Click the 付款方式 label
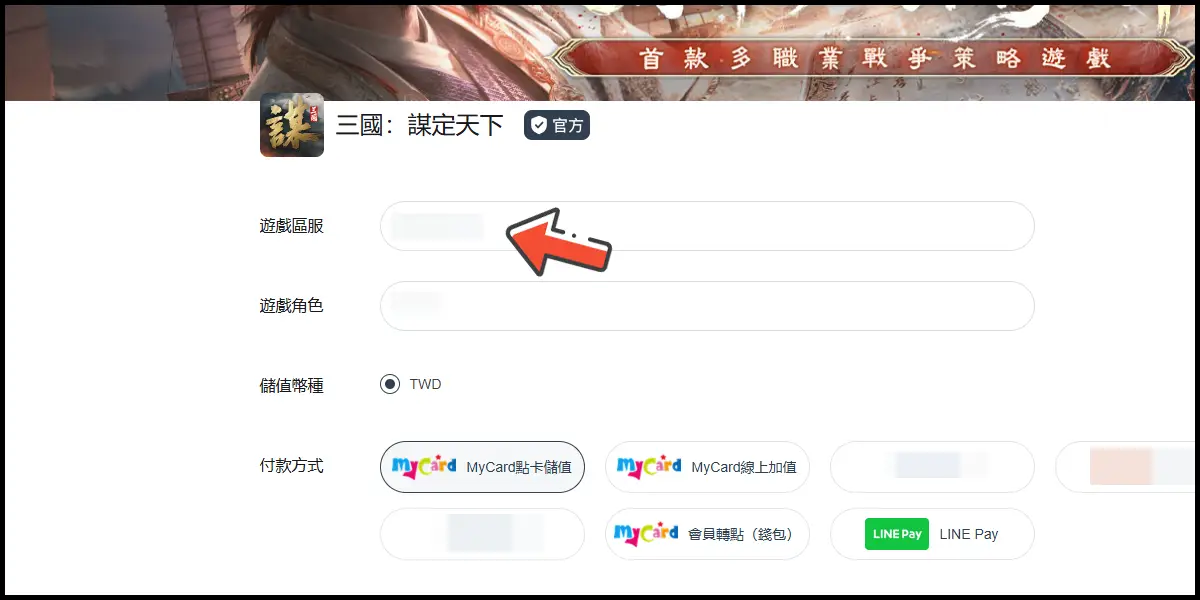 pyautogui.click(x=291, y=466)
